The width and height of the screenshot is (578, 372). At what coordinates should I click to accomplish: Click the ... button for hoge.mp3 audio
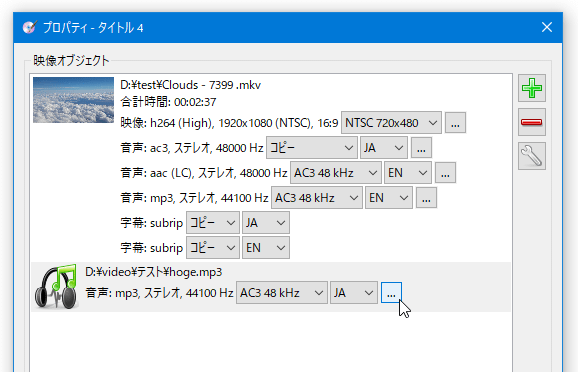coord(391,293)
